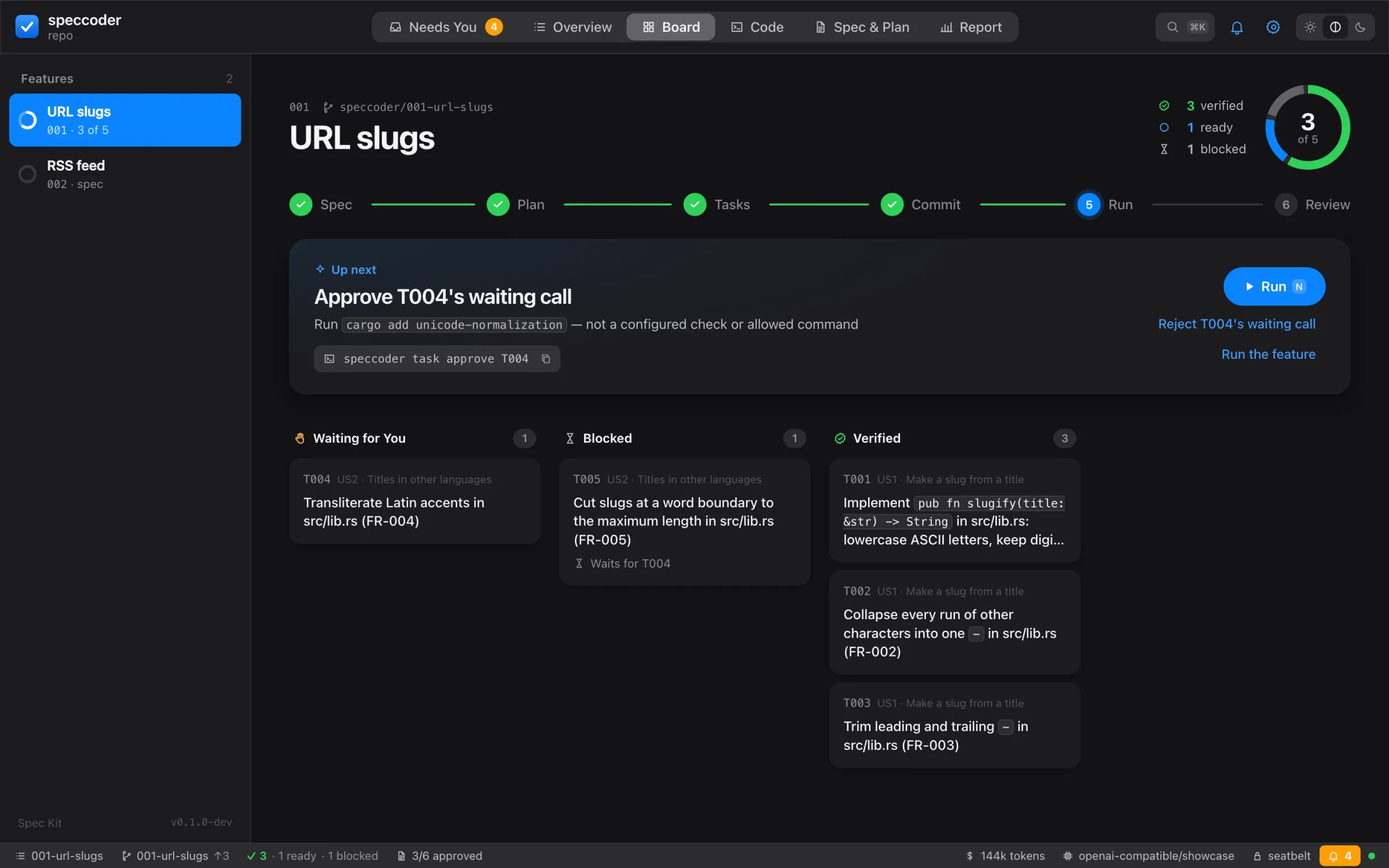Click the terminal icon beside approve command
The width and height of the screenshot is (1389, 868).
pyautogui.click(x=329, y=359)
